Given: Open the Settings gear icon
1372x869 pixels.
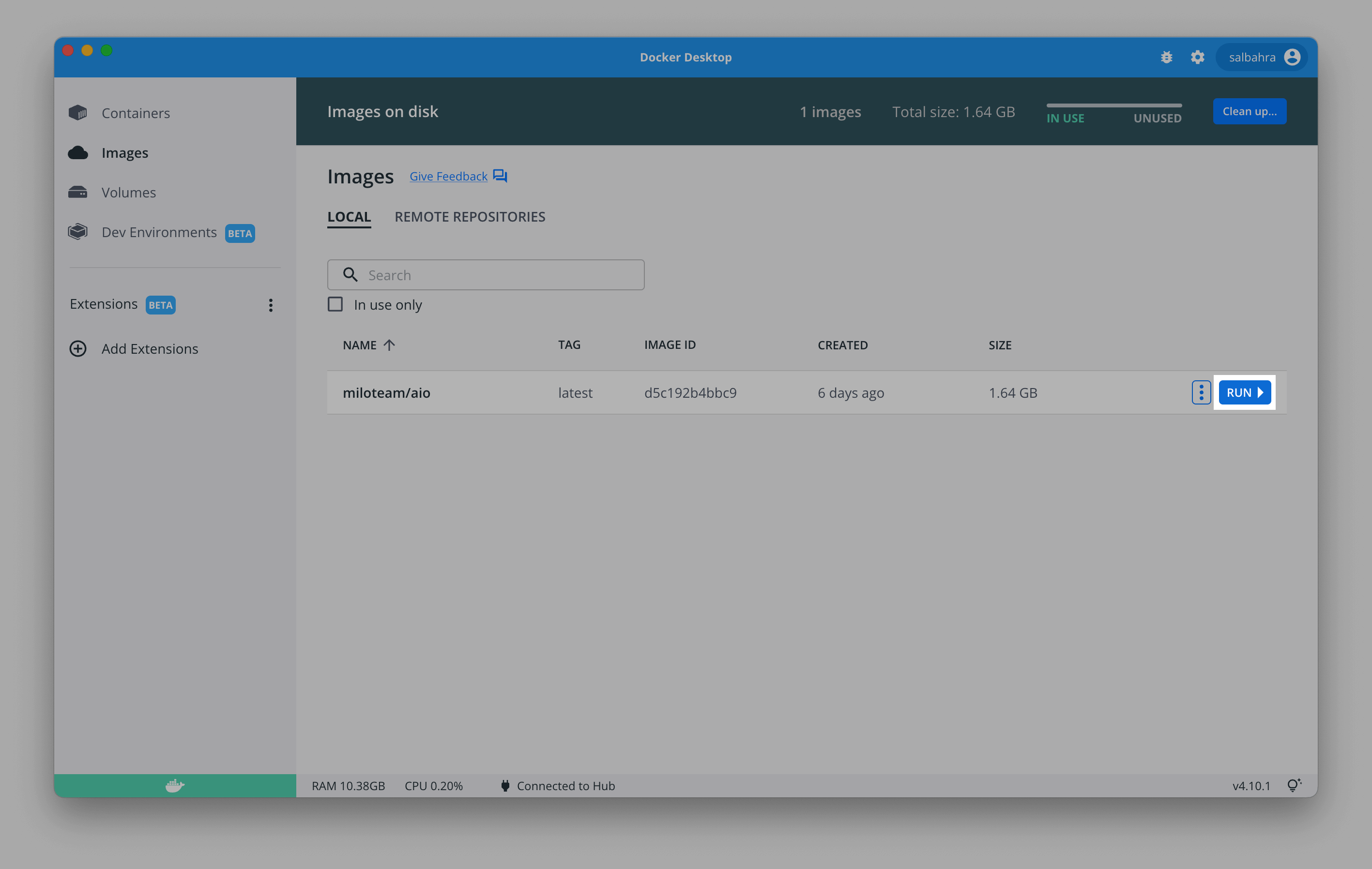Looking at the screenshot, I should pos(1198,57).
